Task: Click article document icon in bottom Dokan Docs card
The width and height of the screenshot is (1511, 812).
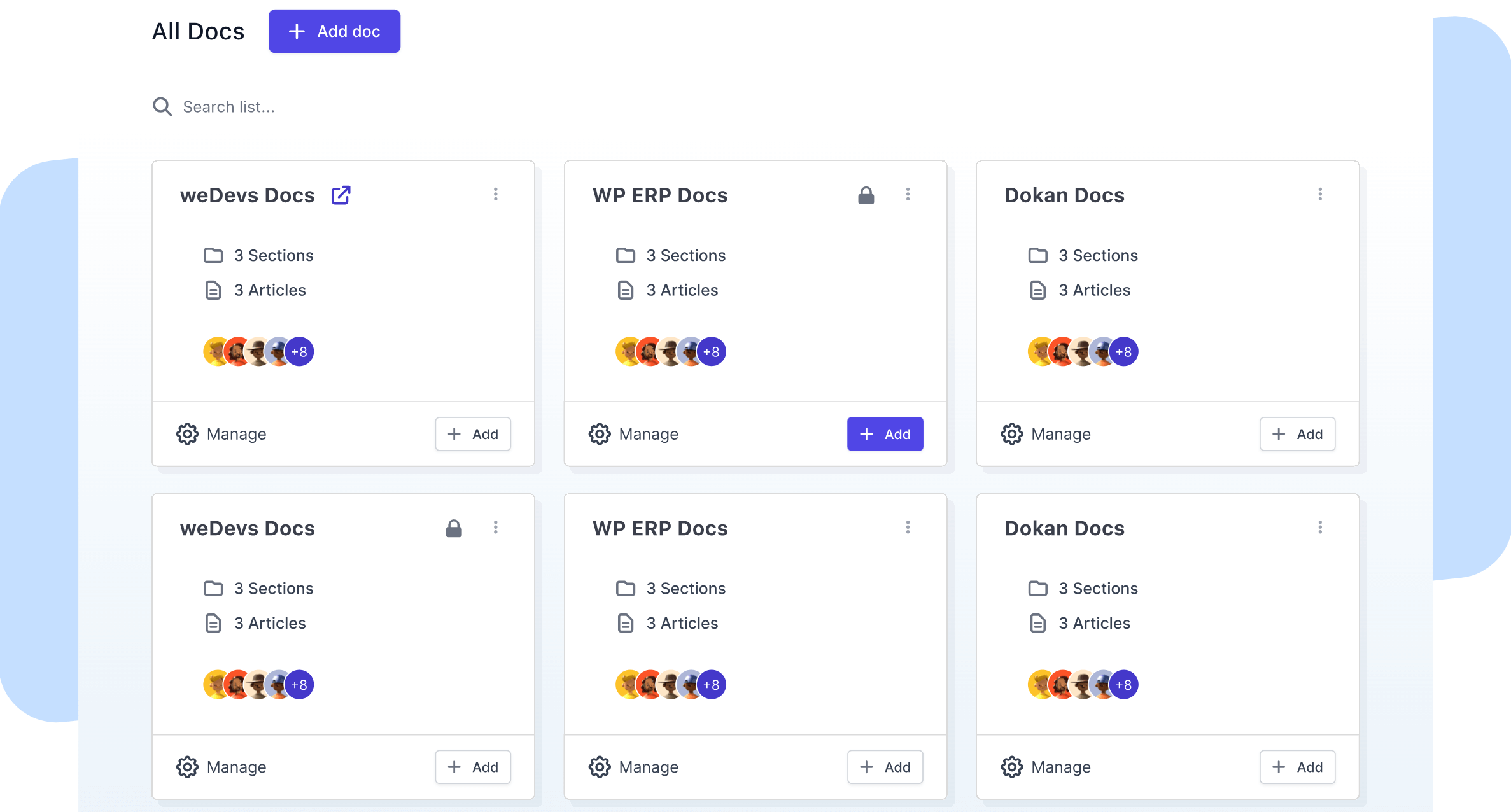Action: (1038, 623)
